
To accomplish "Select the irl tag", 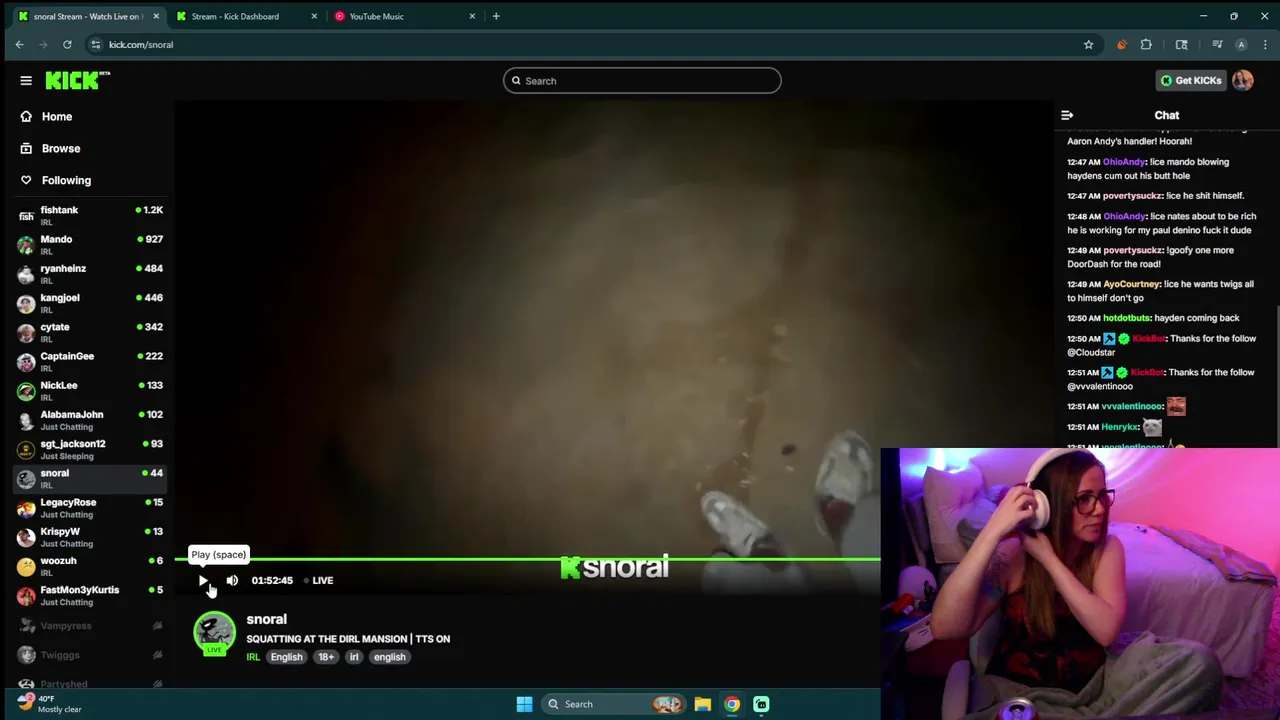I will tap(354, 657).
